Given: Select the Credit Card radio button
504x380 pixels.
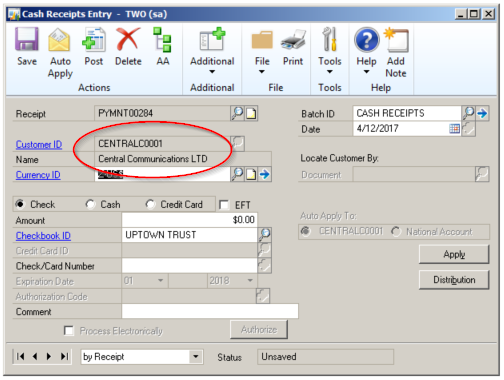Looking at the screenshot, I should pos(150,204).
